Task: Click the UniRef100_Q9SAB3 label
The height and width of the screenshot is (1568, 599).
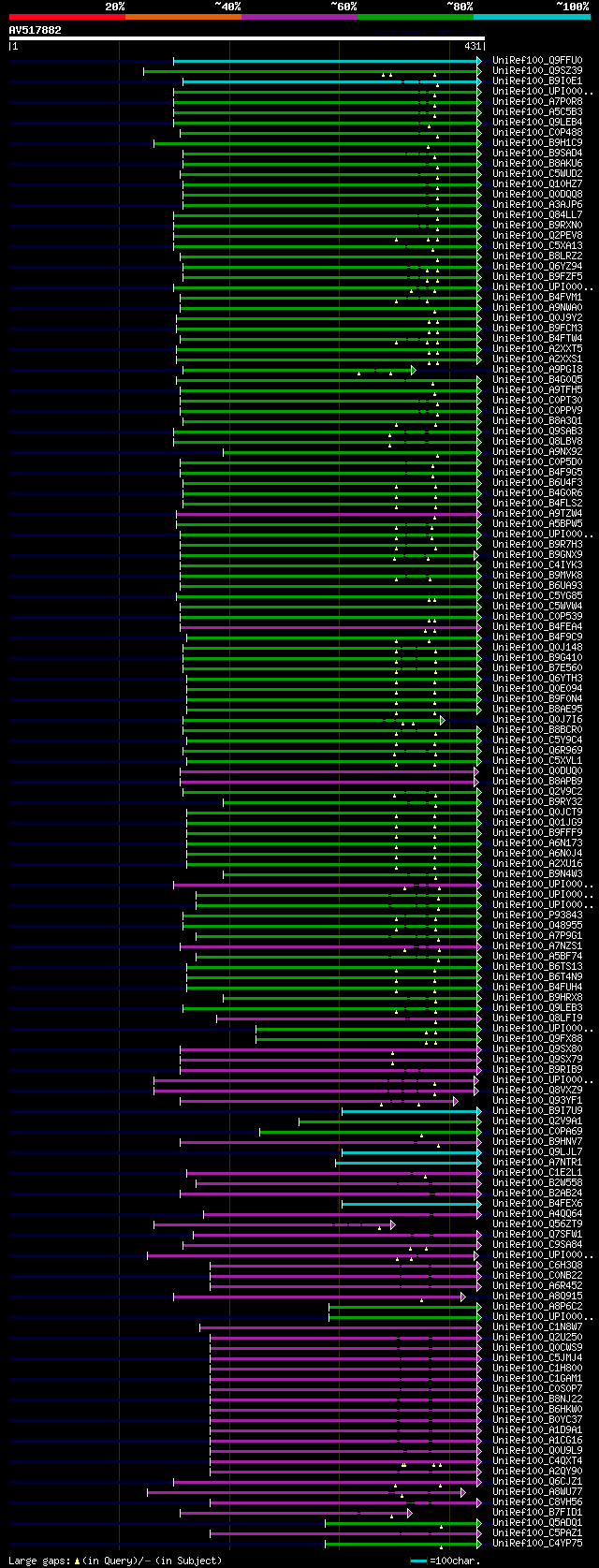Action: pos(537,432)
